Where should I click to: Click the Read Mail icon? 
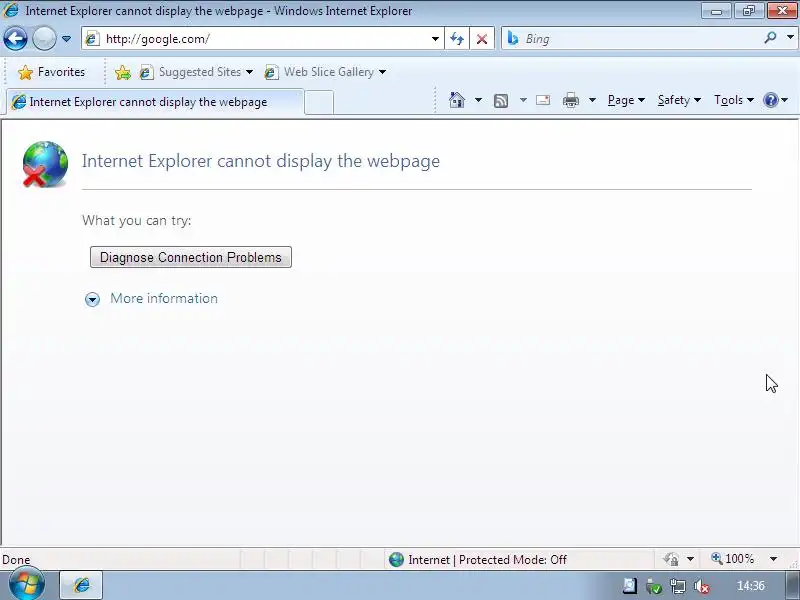[x=543, y=100]
